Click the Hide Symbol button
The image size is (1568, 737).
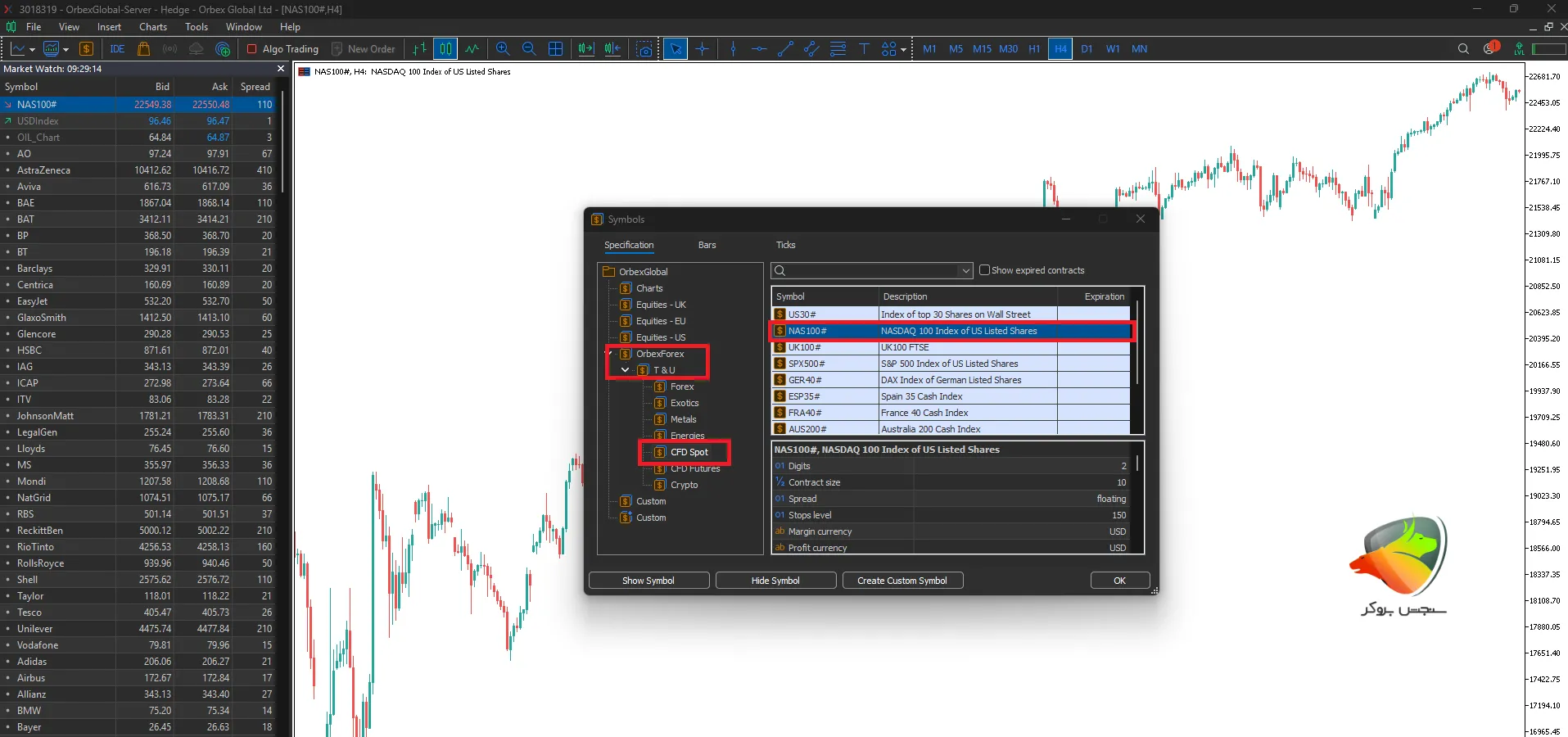pyautogui.click(x=775, y=581)
